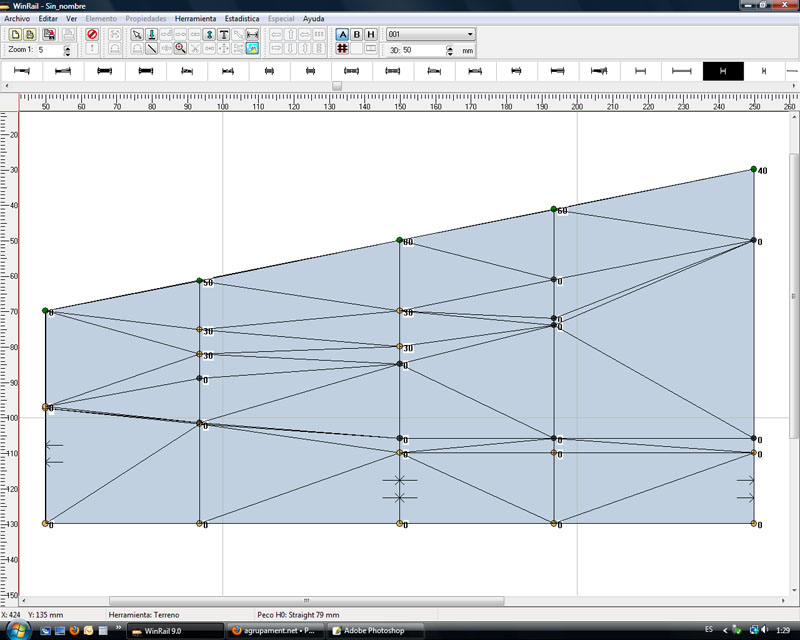Screen dimensions: 800x640
Task: Toggle layer H button
Action: tap(370, 34)
